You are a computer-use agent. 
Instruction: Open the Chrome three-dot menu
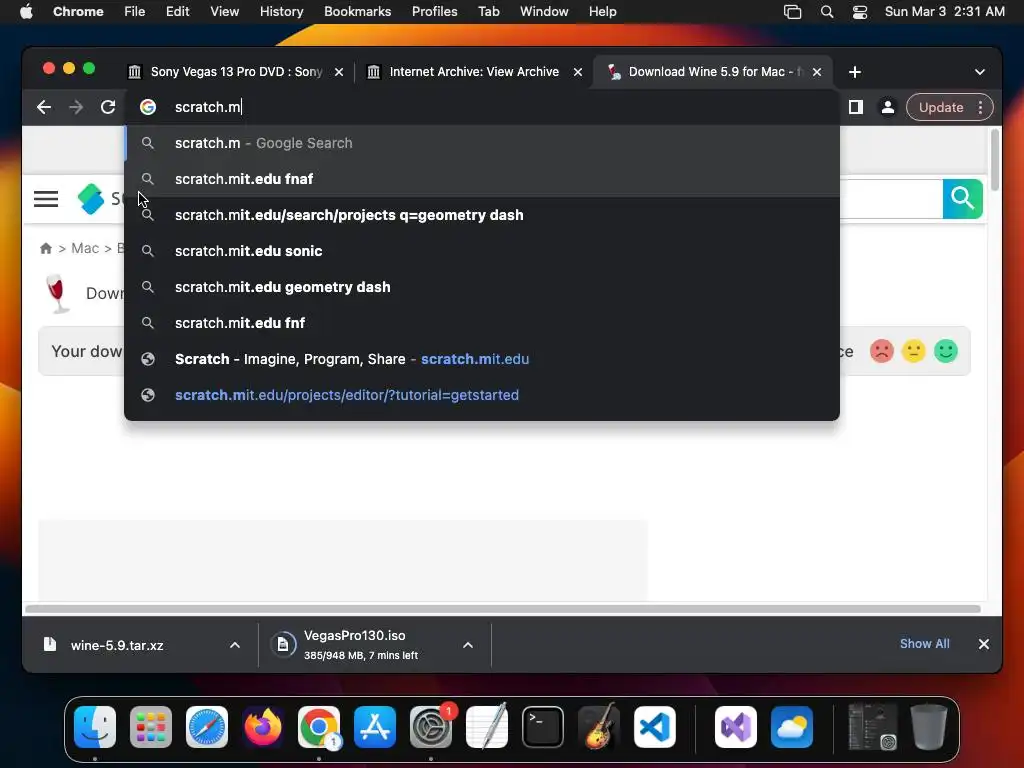[980, 107]
